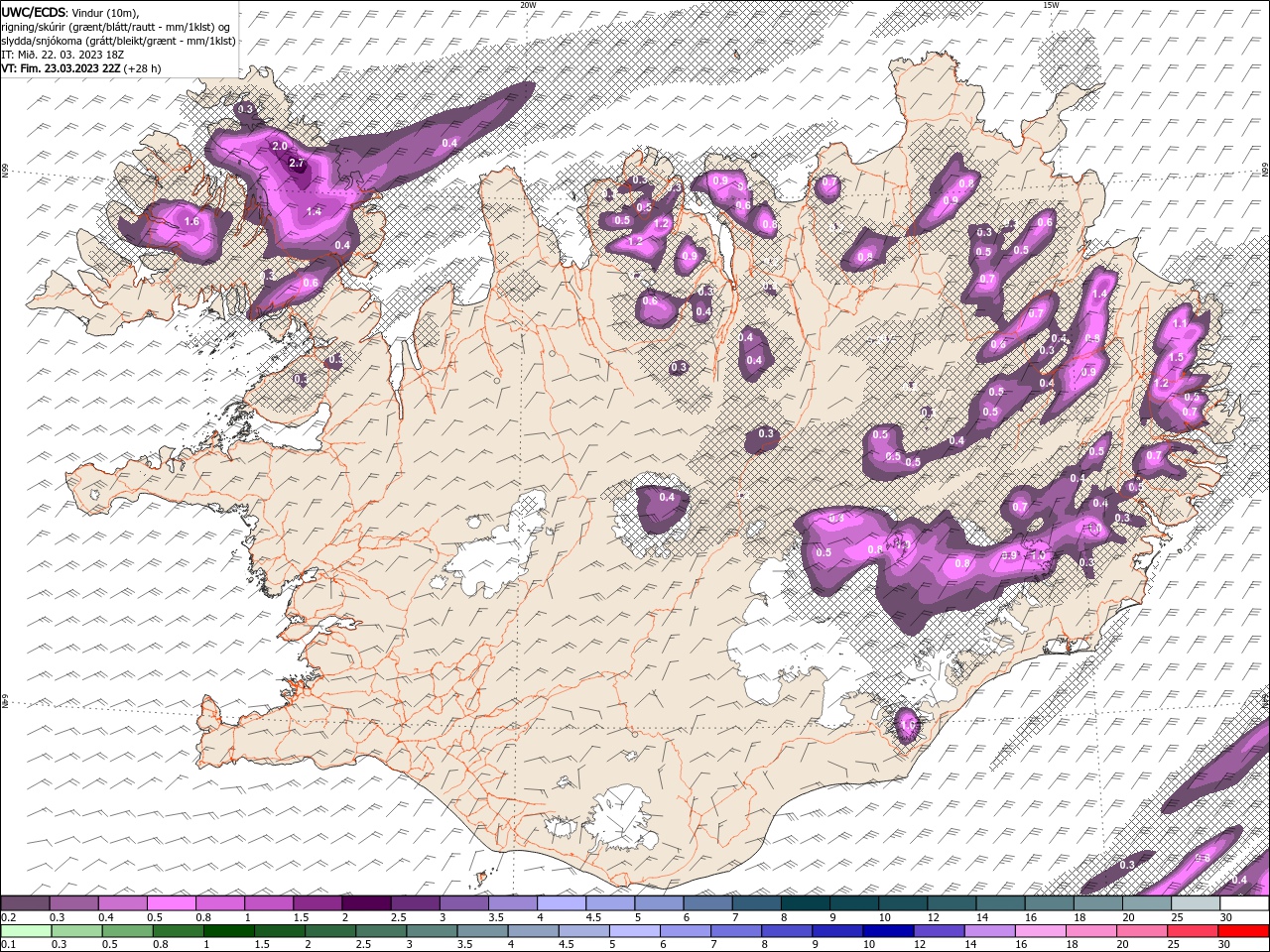Pick the dark purple 0.2 swatch in top legend
This screenshot has height=952, width=1270.
coord(25,903)
